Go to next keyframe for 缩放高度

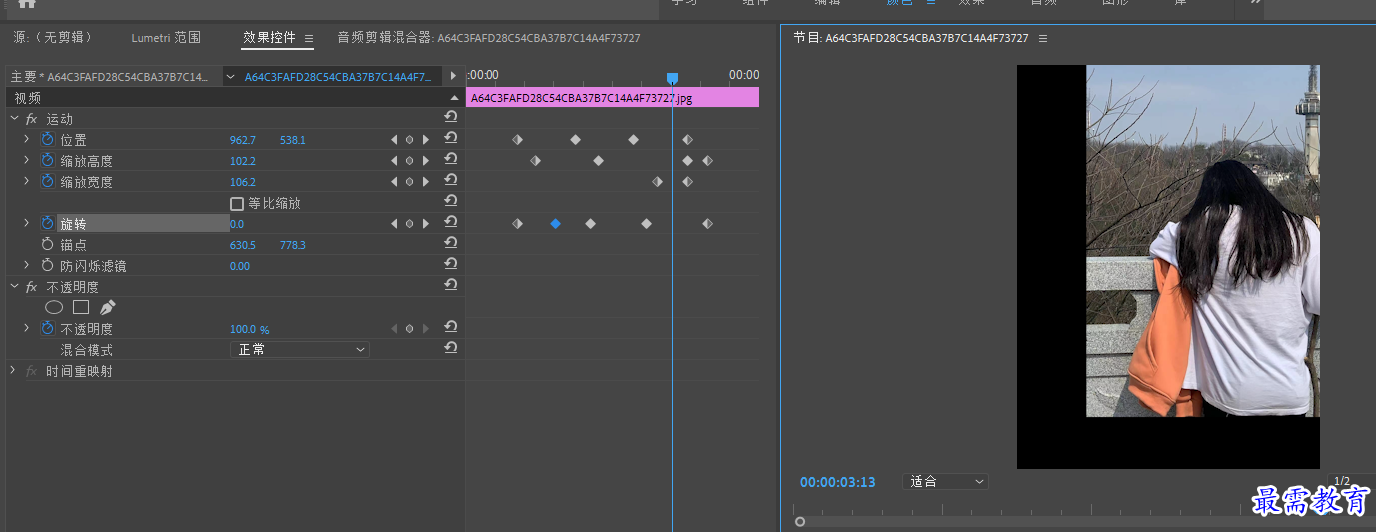coord(426,161)
